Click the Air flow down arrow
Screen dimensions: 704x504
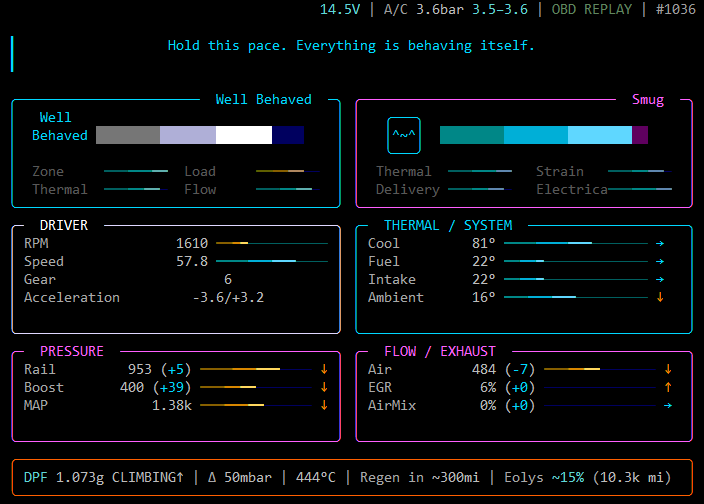pyautogui.click(x=668, y=369)
